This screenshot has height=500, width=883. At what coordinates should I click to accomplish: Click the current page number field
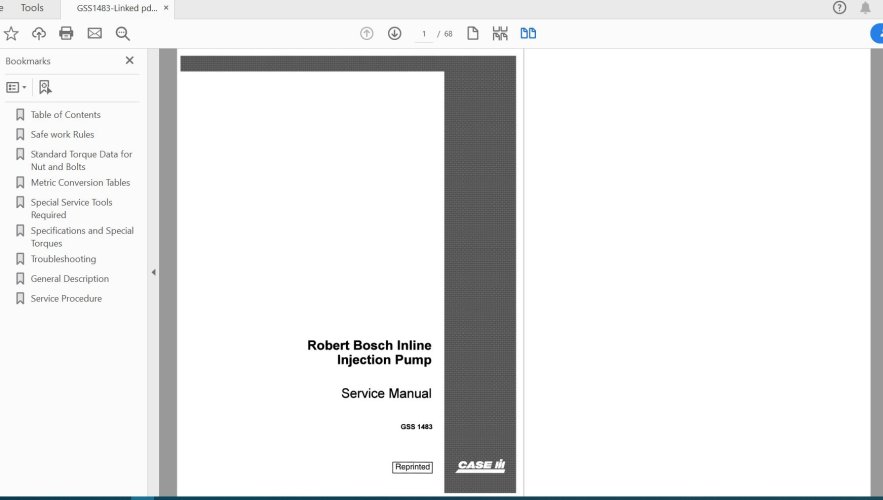tap(423, 34)
